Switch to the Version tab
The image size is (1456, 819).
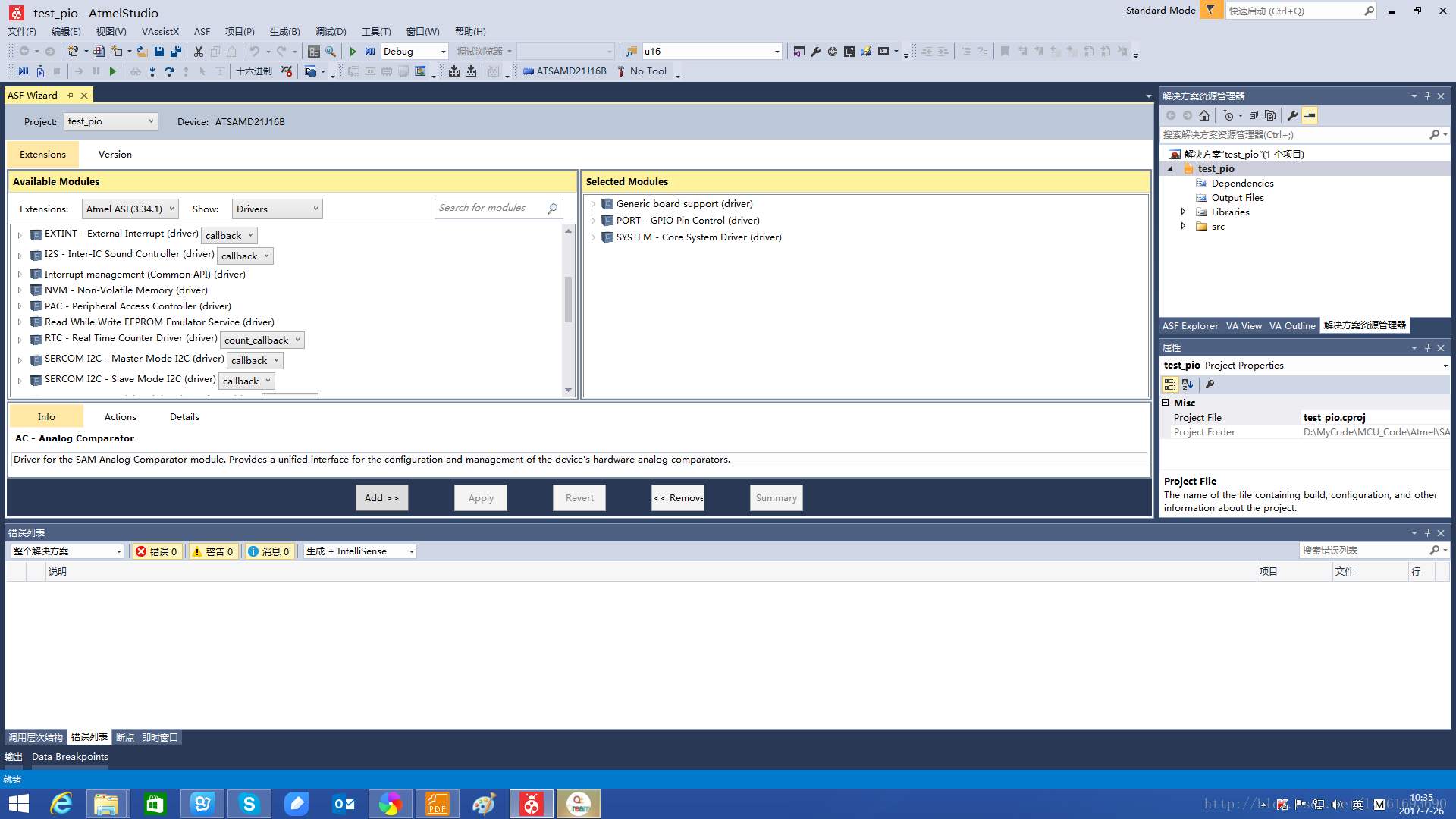click(x=115, y=154)
